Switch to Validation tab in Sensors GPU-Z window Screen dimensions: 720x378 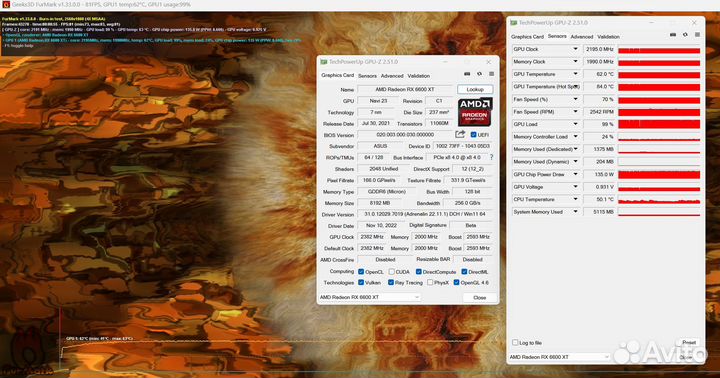608,37
